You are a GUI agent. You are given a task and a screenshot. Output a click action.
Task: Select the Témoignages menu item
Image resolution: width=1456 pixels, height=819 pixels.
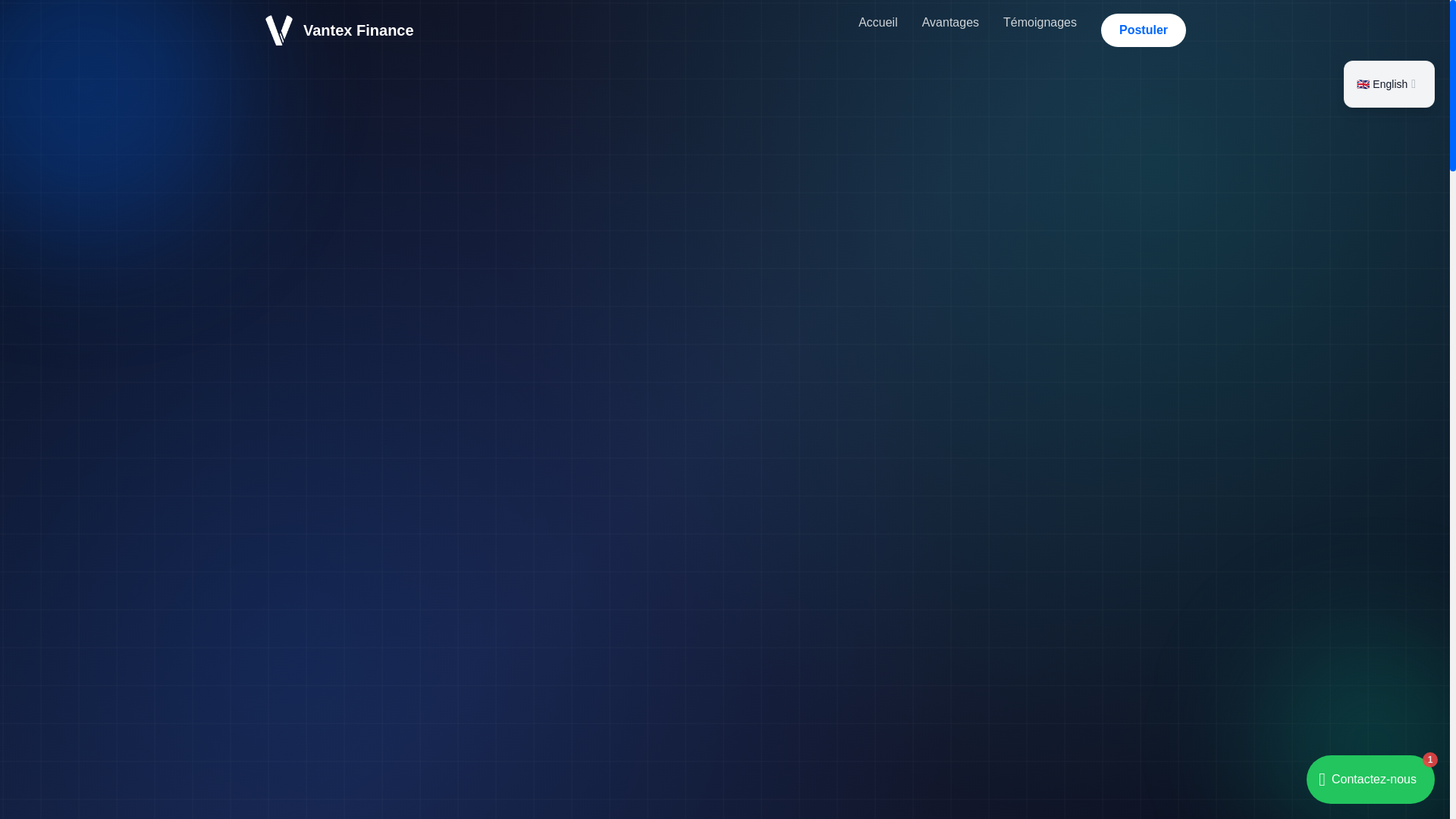coord(1040,23)
